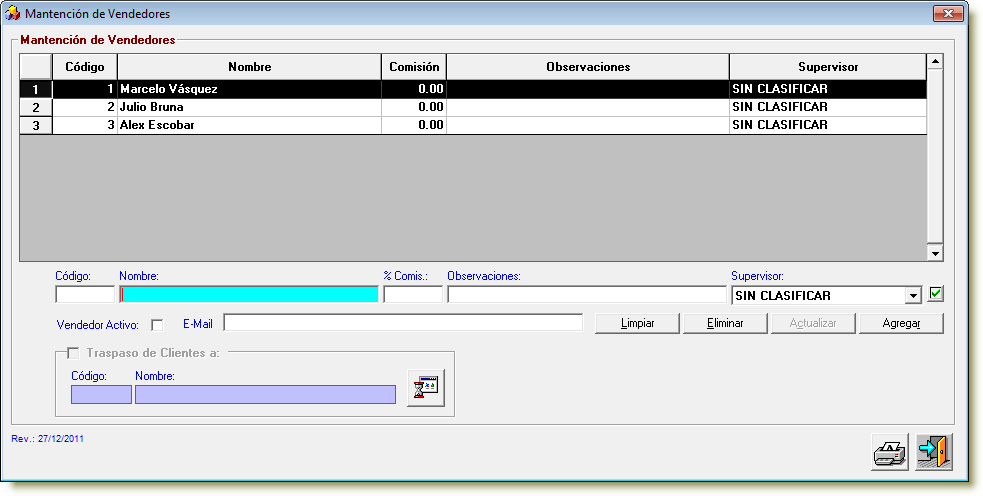Click the Supervisor column header
Screen dimensions: 983x496
click(x=828, y=67)
